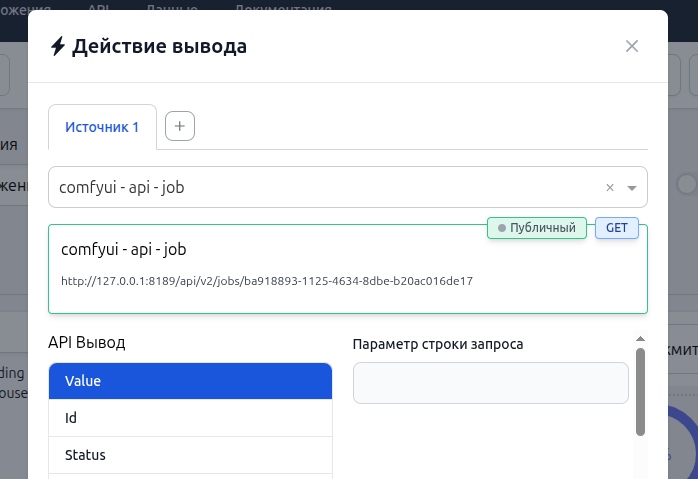698x479 pixels.
Task: Select Value in the API Вывод list
Action: click(x=191, y=381)
